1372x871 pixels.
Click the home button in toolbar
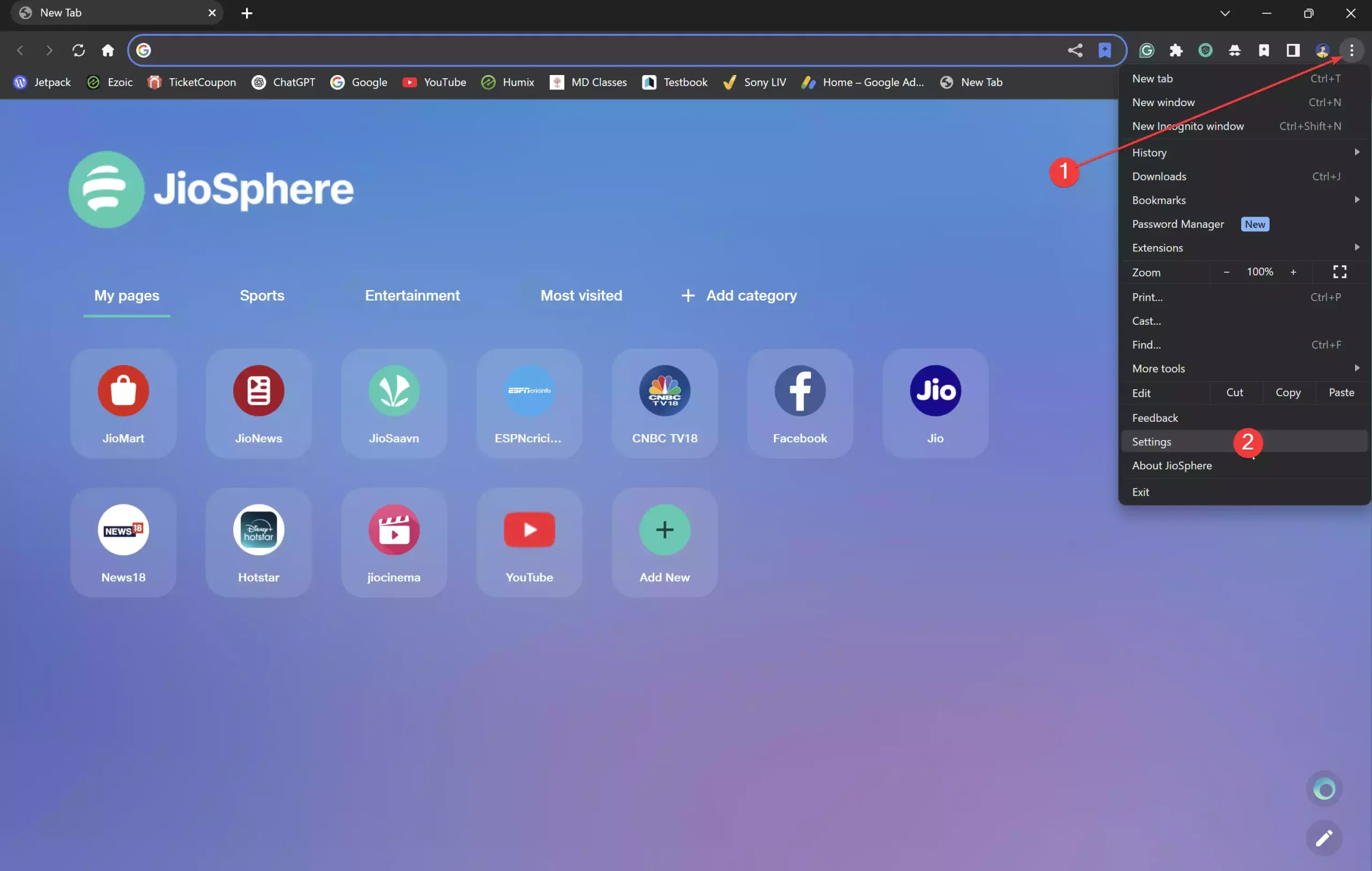[108, 50]
